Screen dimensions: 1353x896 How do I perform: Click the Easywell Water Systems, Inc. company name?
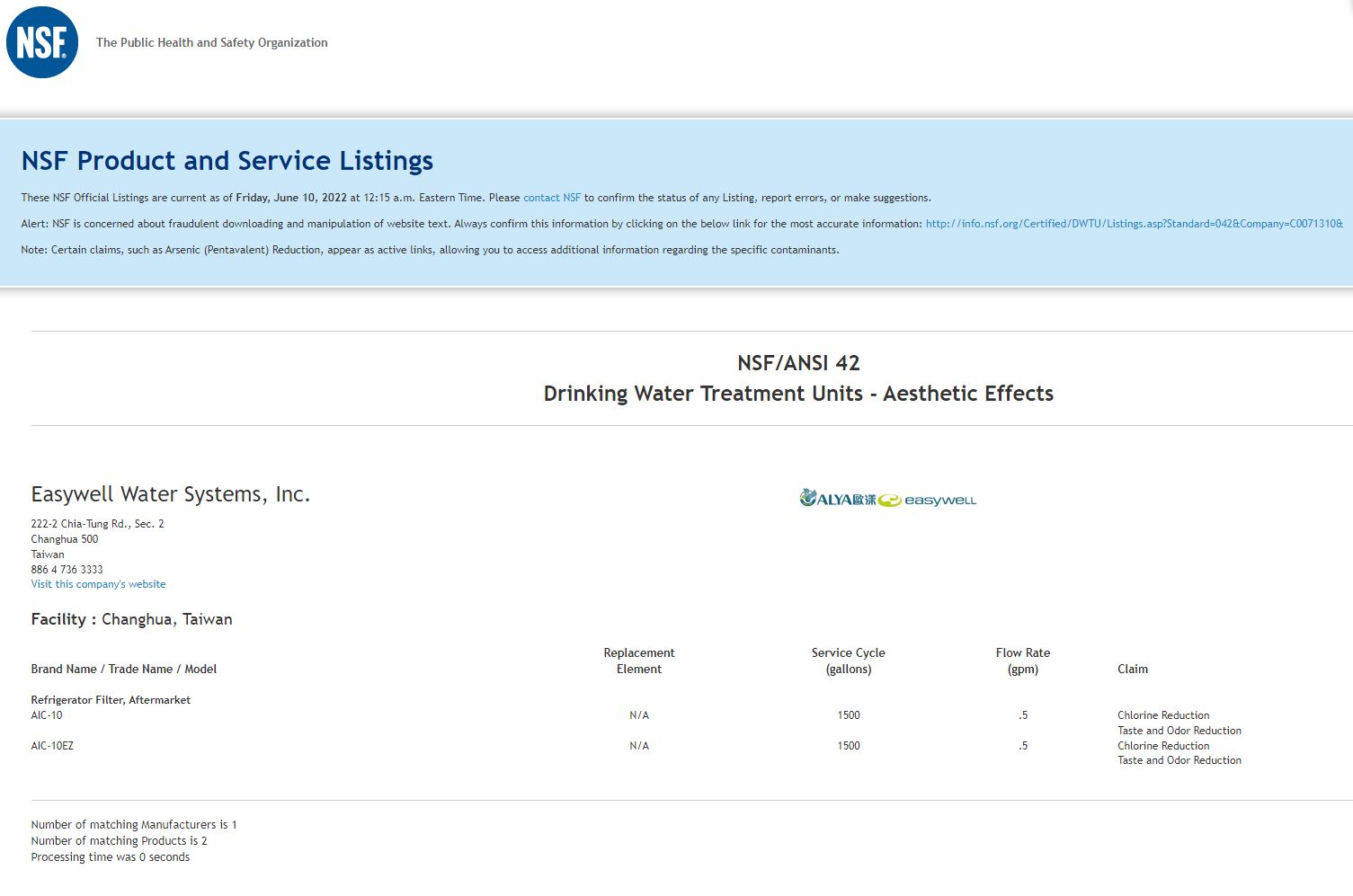point(171,494)
